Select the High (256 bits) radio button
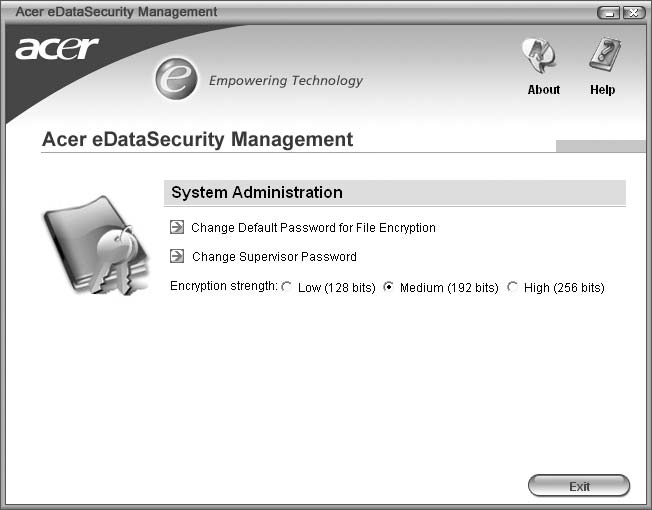 pos(513,287)
